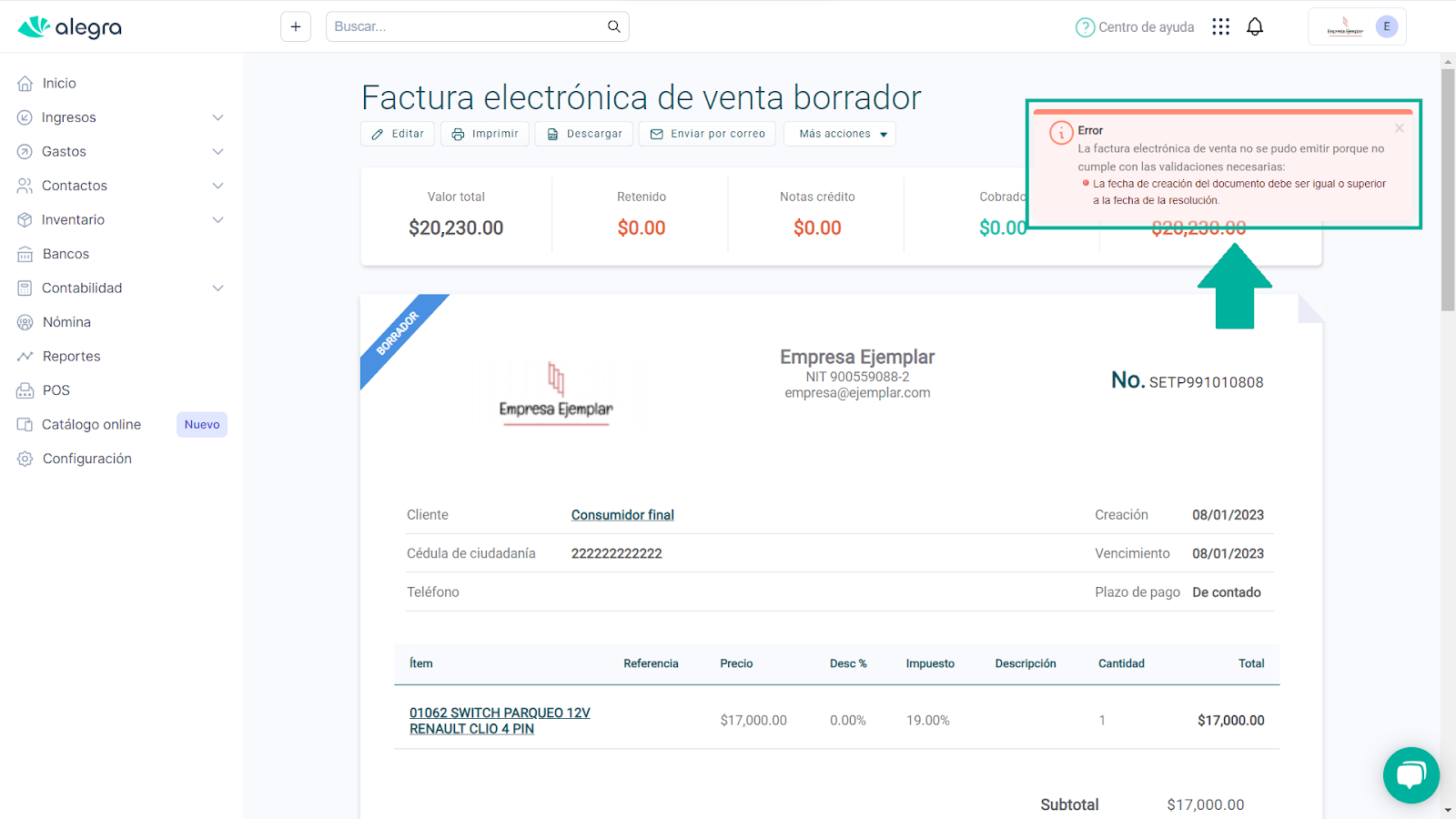Image resolution: width=1456 pixels, height=819 pixels.
Task: Open the apps grid icon
Action: 1221,26
